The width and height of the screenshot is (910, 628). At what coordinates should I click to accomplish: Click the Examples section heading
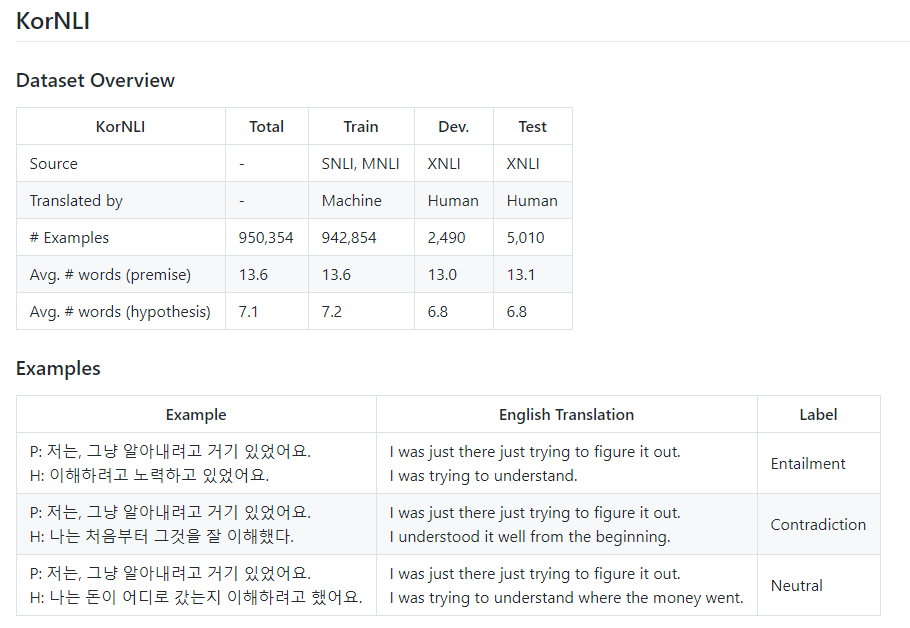pyautogui.click(x=58, y=369)
